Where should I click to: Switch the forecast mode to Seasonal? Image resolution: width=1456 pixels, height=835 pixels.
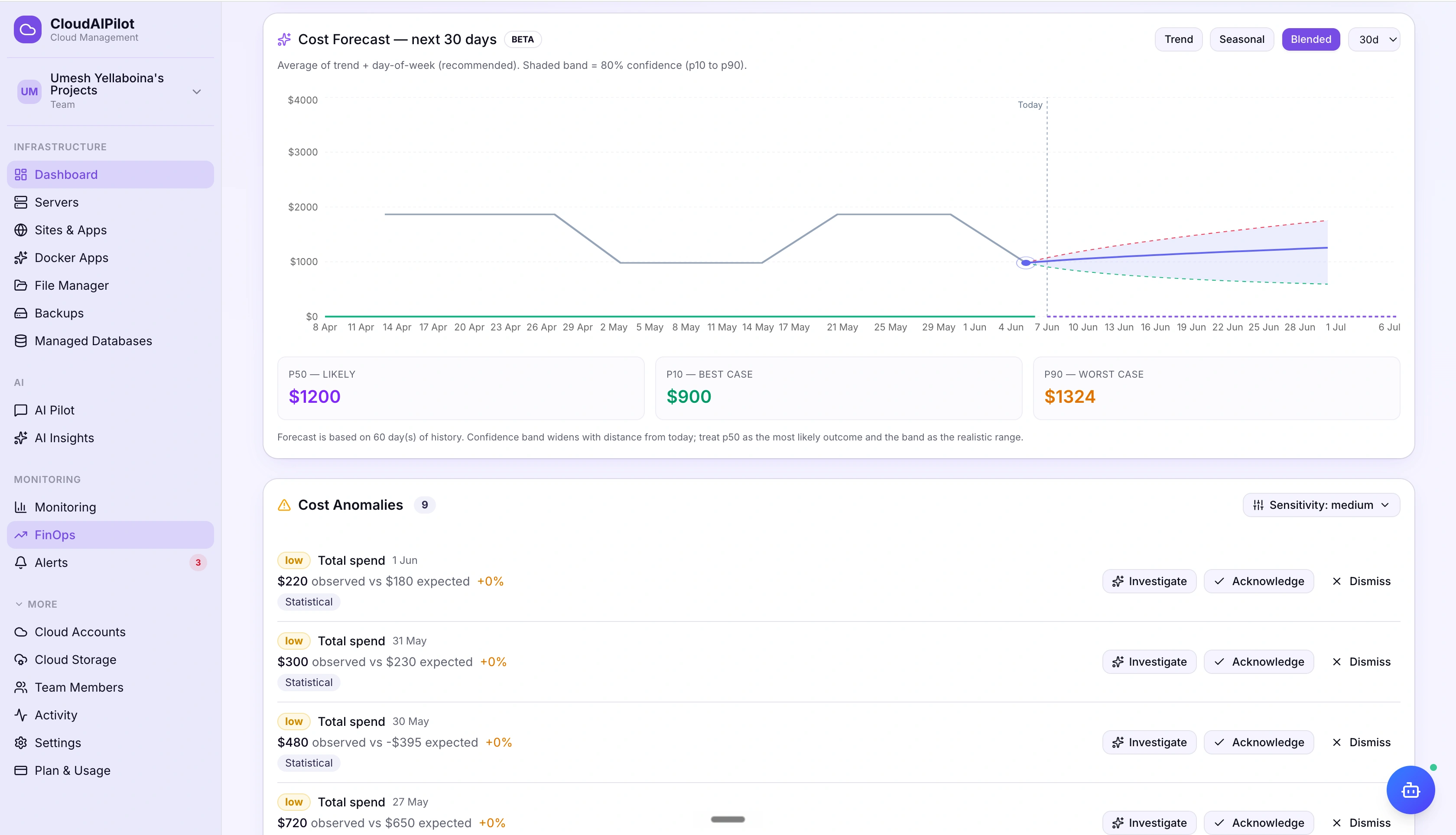1241,39
